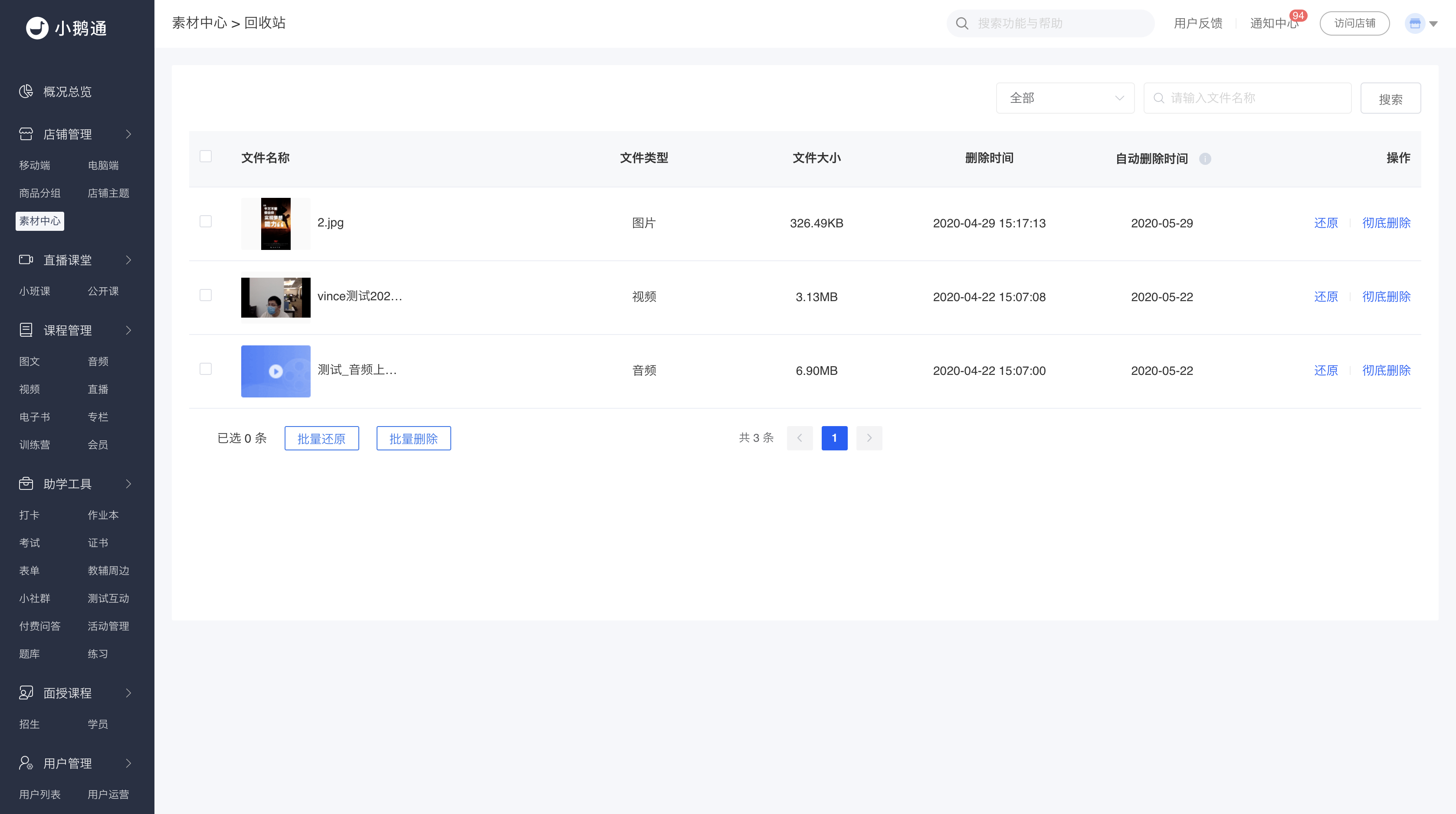Go to the next page arrow
The image size is (1456, 814).
(x=869, y=438)
